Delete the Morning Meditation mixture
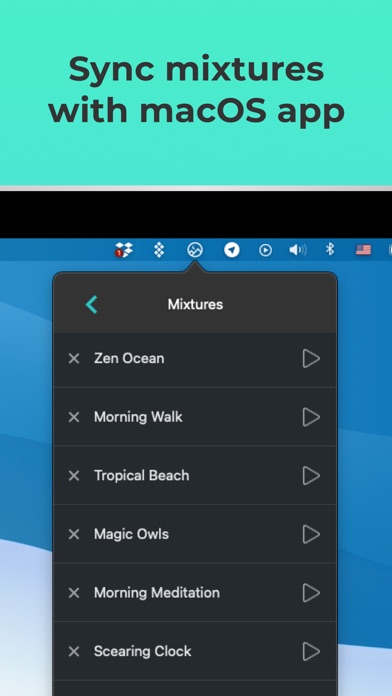Image resolution: width=392 pixels, height=696 pixels. [x=74, y=593]
